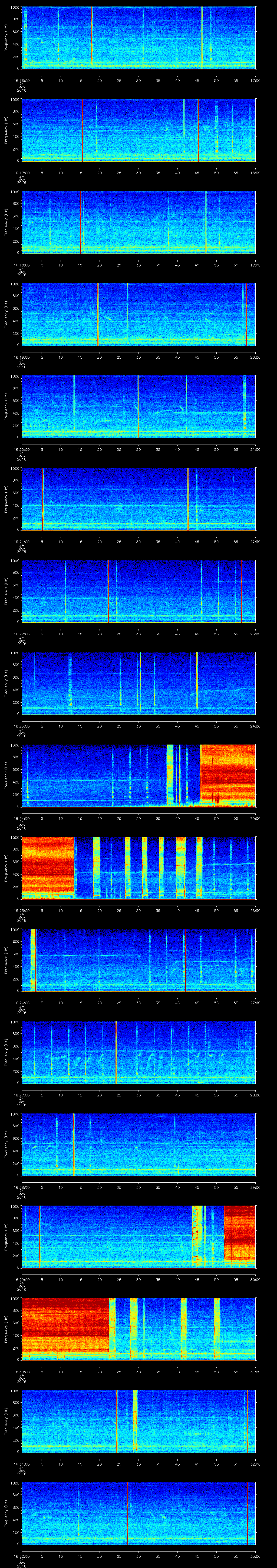Screen dimensions: 277x1568
Task: View the spectrogram panel starting at 16:31:00
Action: (139, 1421)
